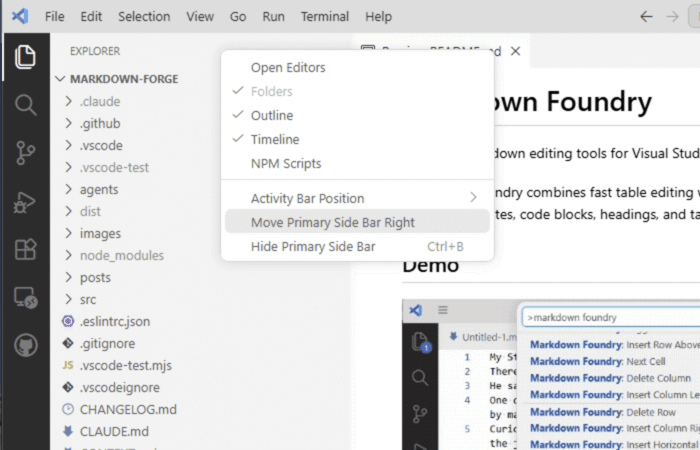Viewport: 700px width, 450px height.
Task: Expand the images folder
Action: click(x=68, y=233)
